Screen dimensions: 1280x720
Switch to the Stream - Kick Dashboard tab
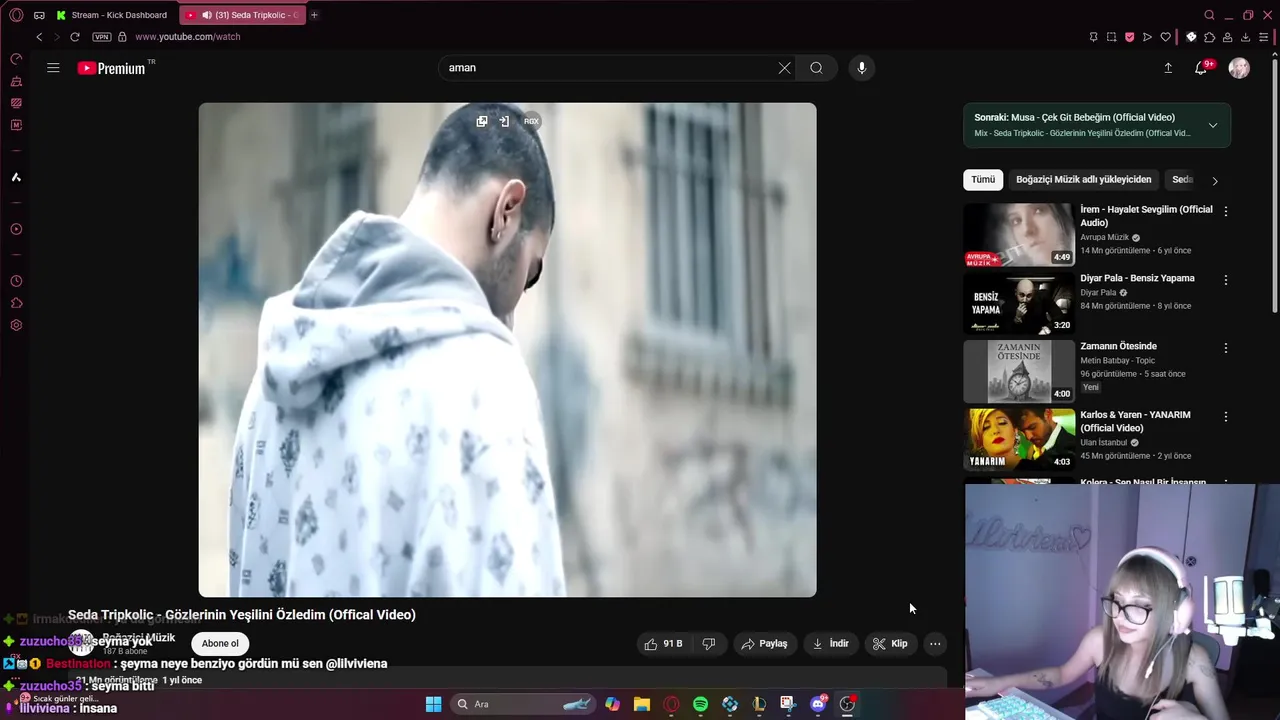click(x=113, y=15)
